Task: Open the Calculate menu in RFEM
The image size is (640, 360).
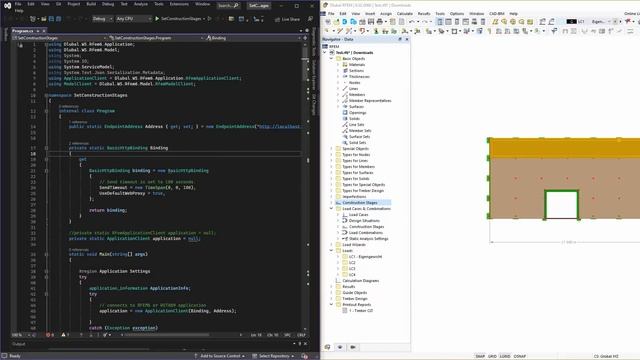Action: pos(404,13)
